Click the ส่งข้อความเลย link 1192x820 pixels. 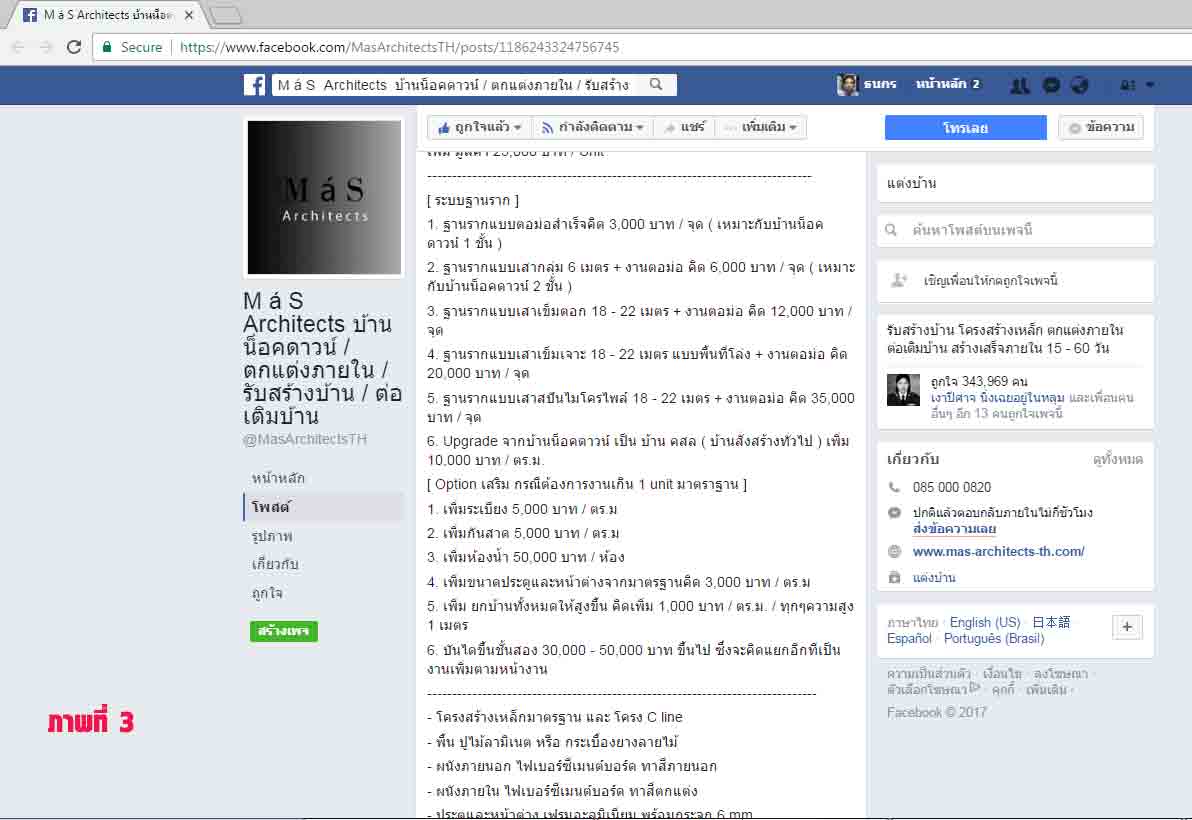click(x=954, y=529)
